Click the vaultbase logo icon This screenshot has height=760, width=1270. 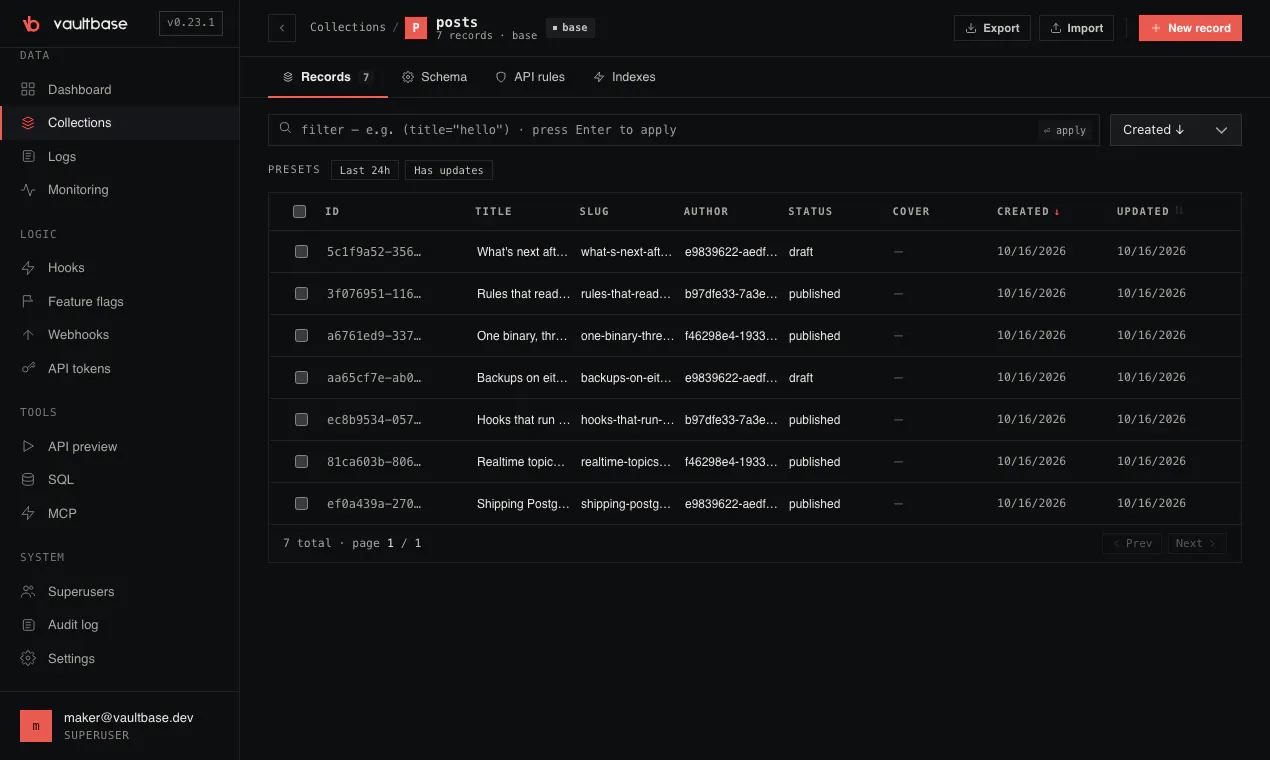(31, 24)
